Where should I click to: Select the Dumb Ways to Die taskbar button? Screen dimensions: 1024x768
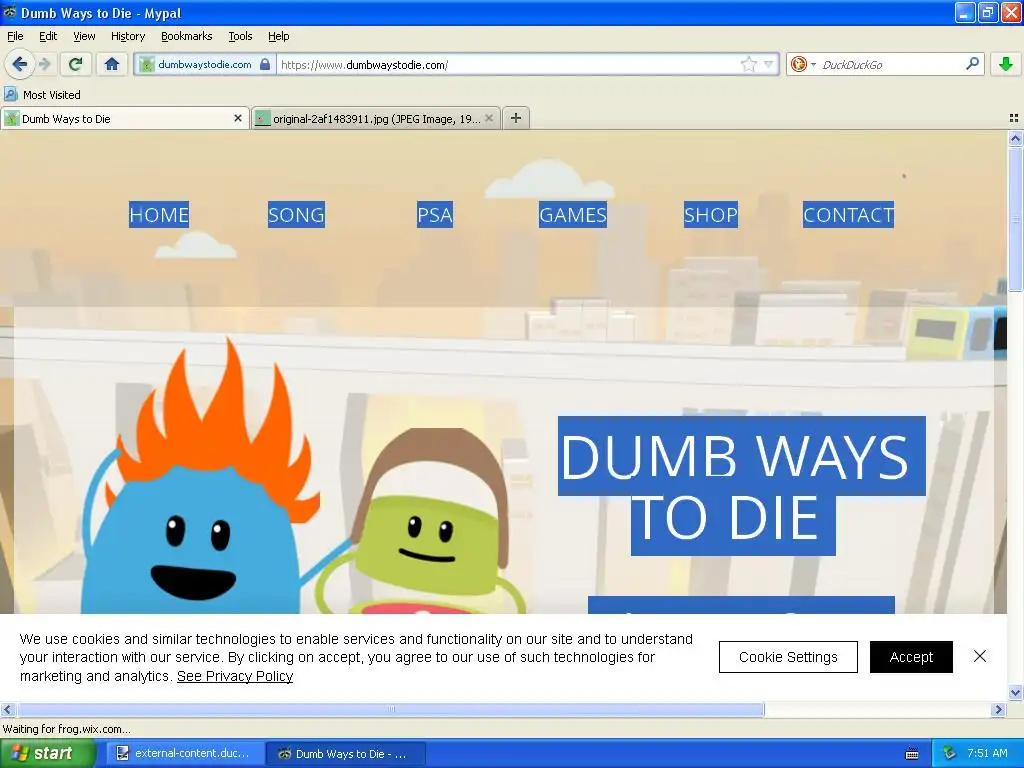[346, 754]
